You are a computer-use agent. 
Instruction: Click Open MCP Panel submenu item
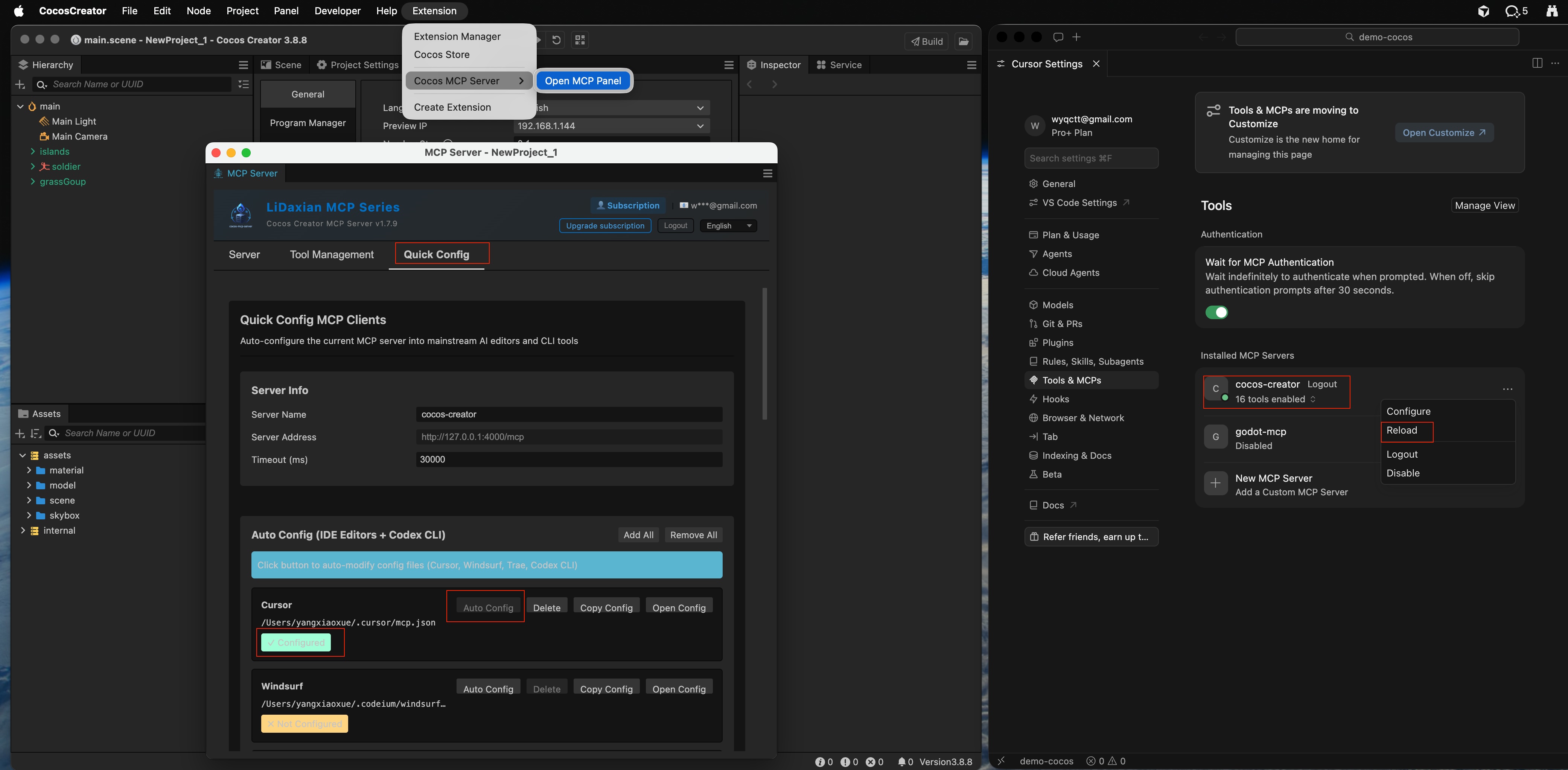point(583,81)
